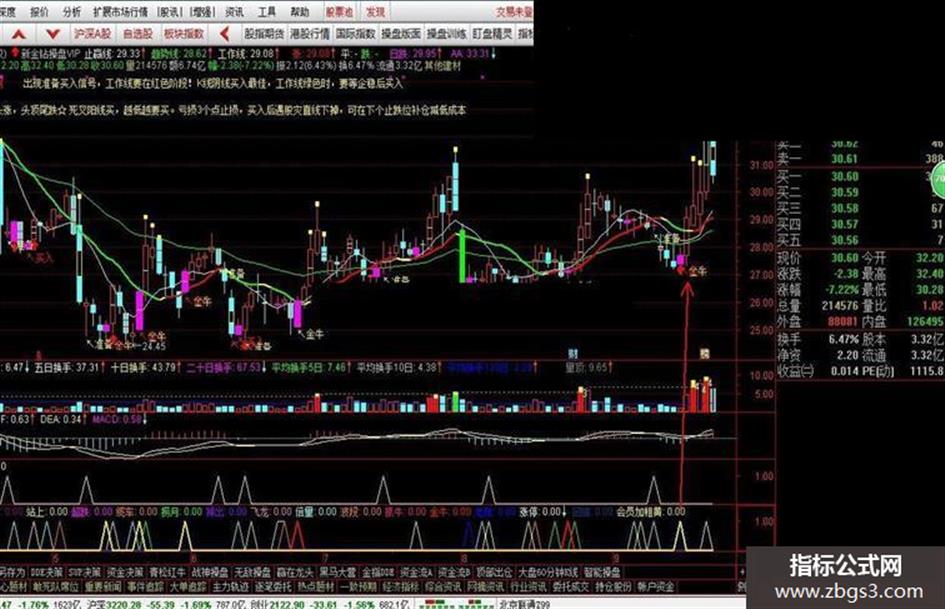The width and height of the screenshot is (945, 609).
Task: Click the 板块指数 toolbar button
Action: (x=184, y=34)
